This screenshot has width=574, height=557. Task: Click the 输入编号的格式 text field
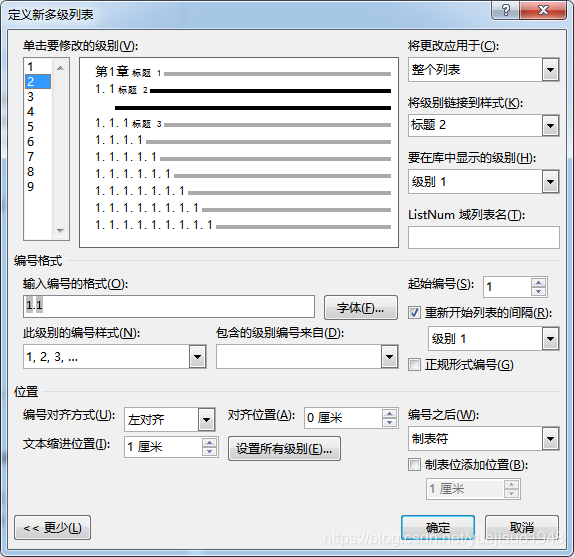(x=169, y=306)
